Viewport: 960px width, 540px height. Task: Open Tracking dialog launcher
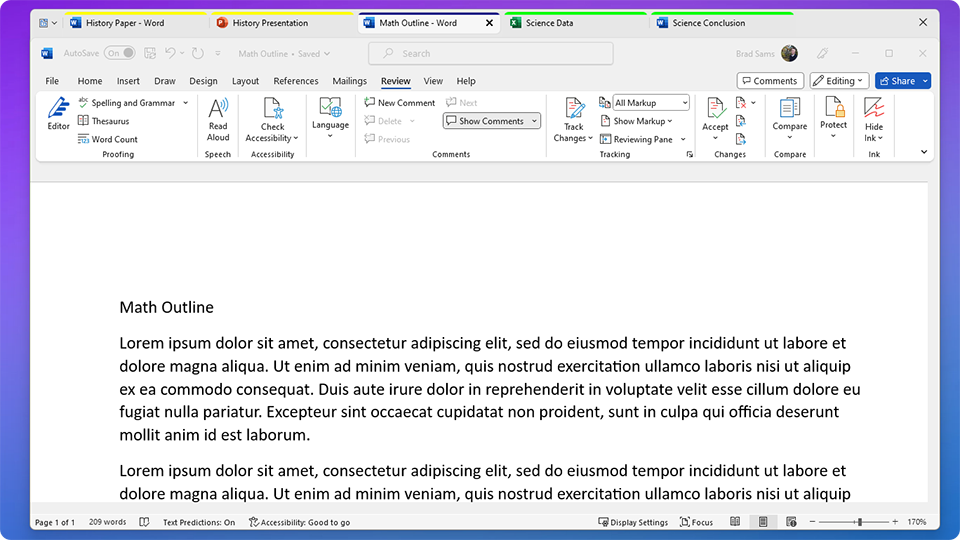tap(690, 154)
